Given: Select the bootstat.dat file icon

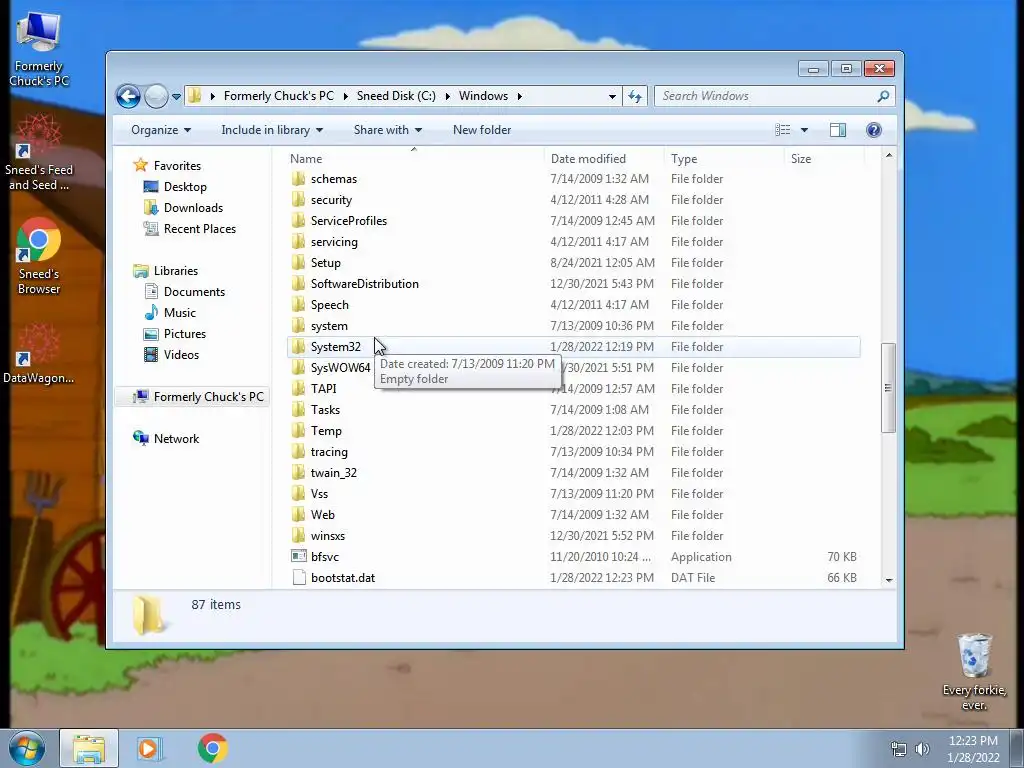Looking at the screenshot, I should tap(298, 577).
